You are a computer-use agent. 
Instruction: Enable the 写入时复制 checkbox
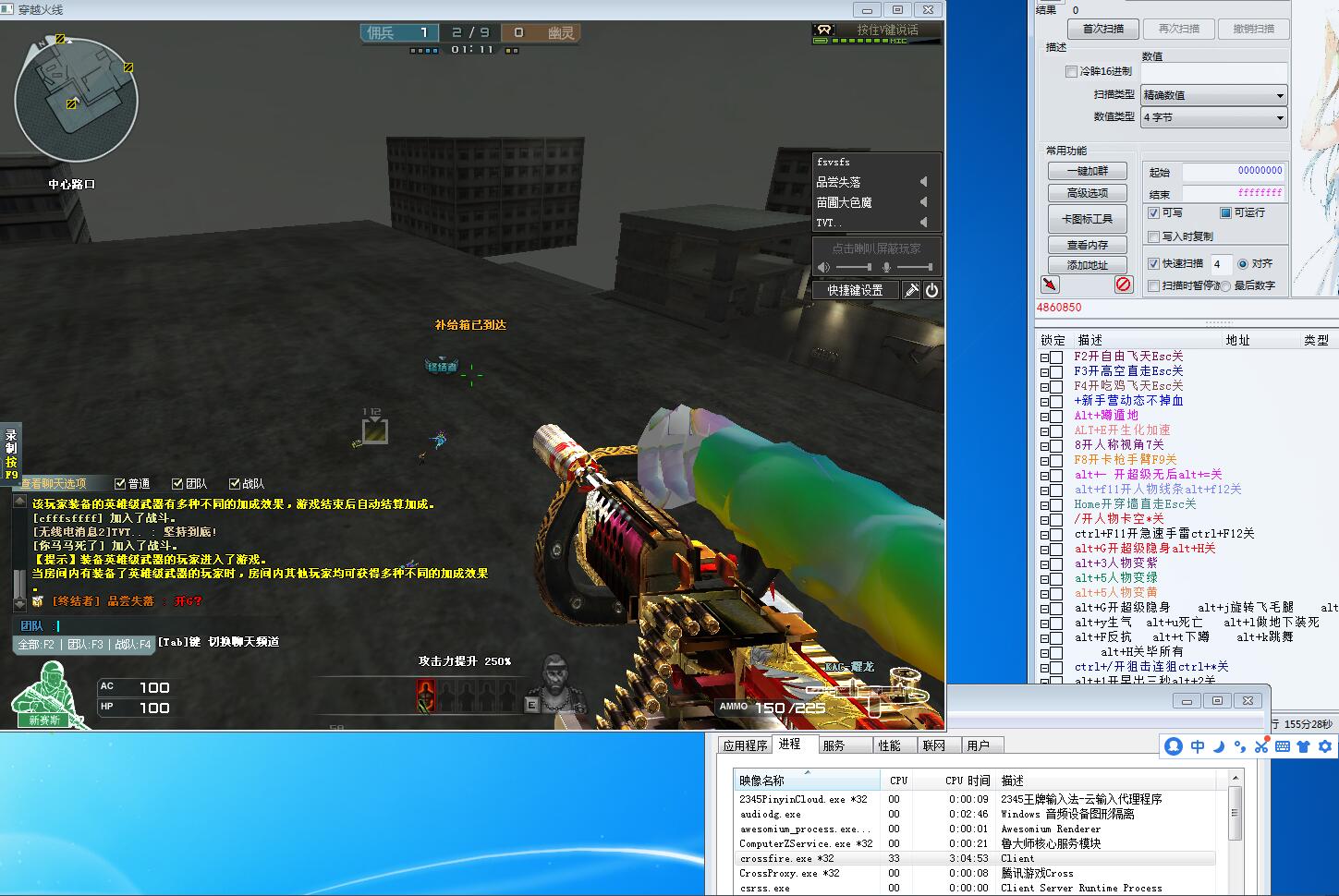click(x=1153, y=236)
